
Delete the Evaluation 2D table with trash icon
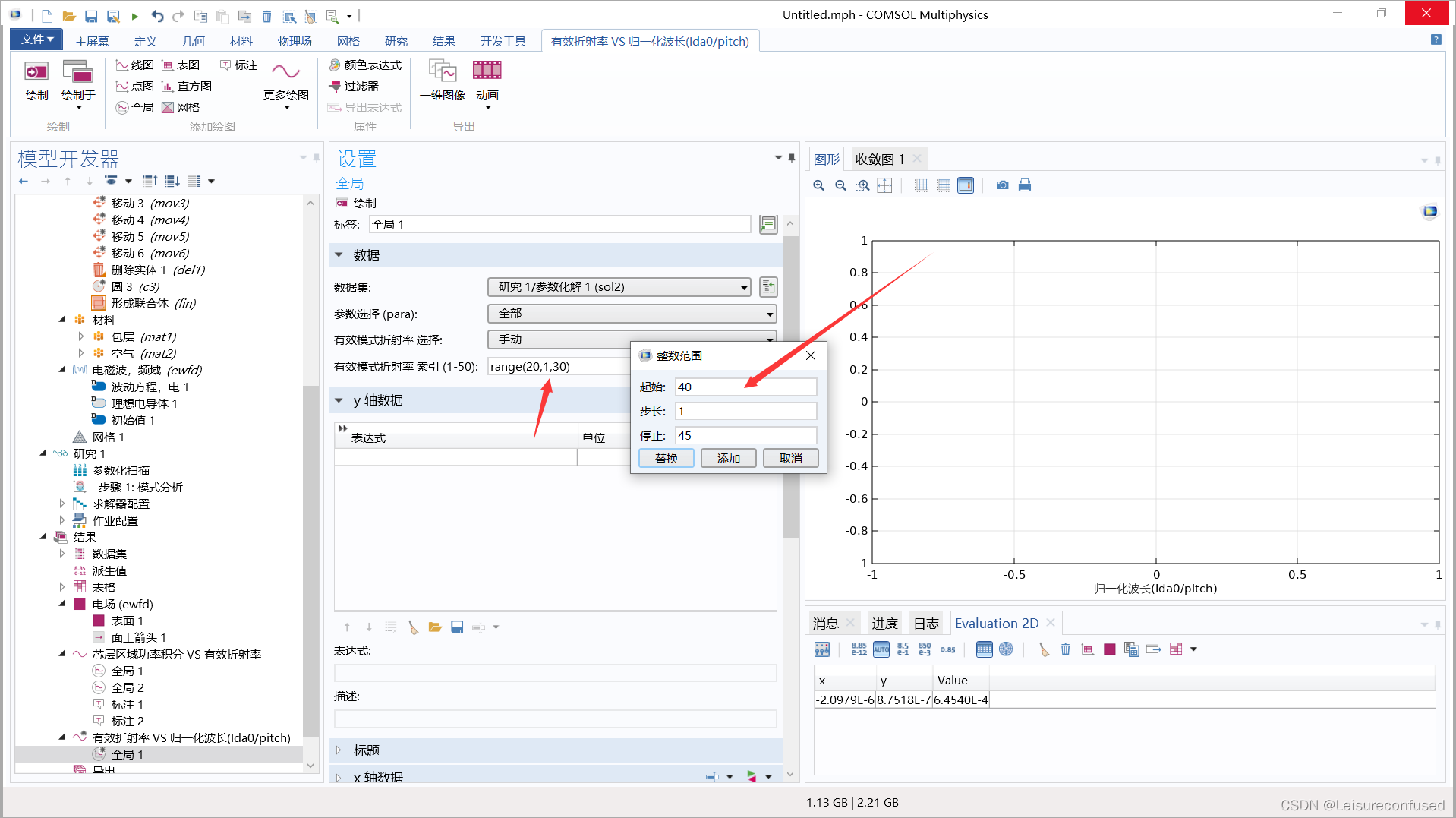(x=1066, y=649)
